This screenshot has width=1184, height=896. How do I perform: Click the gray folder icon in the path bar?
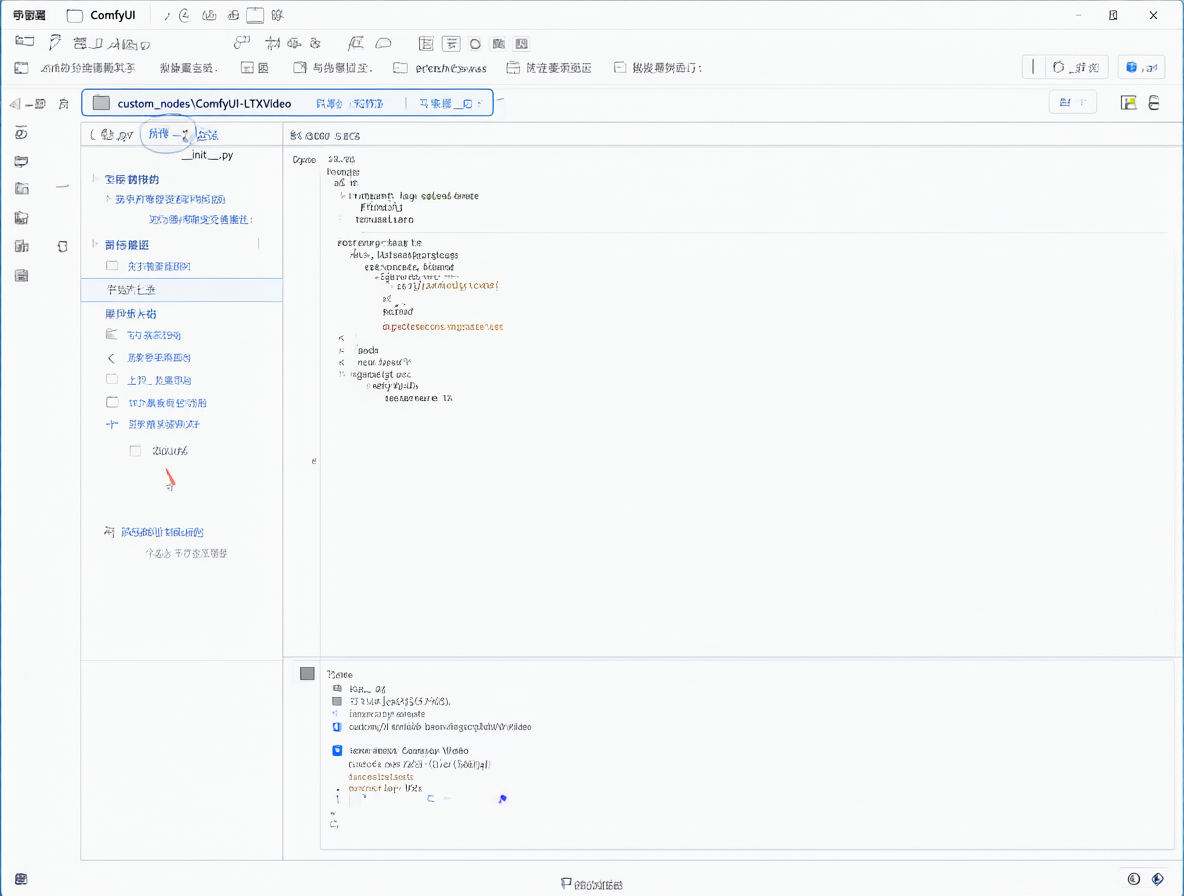tap(101, 103)
